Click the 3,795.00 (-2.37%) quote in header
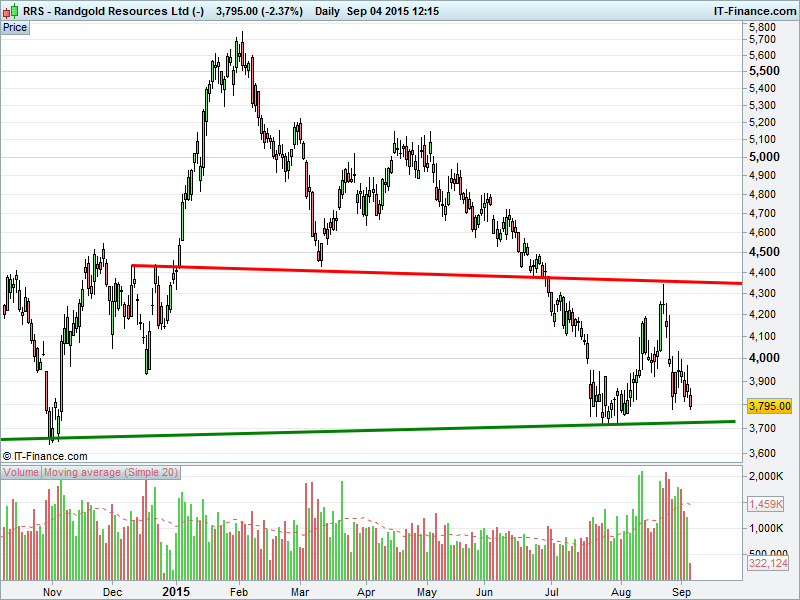 tap(259, 11)
